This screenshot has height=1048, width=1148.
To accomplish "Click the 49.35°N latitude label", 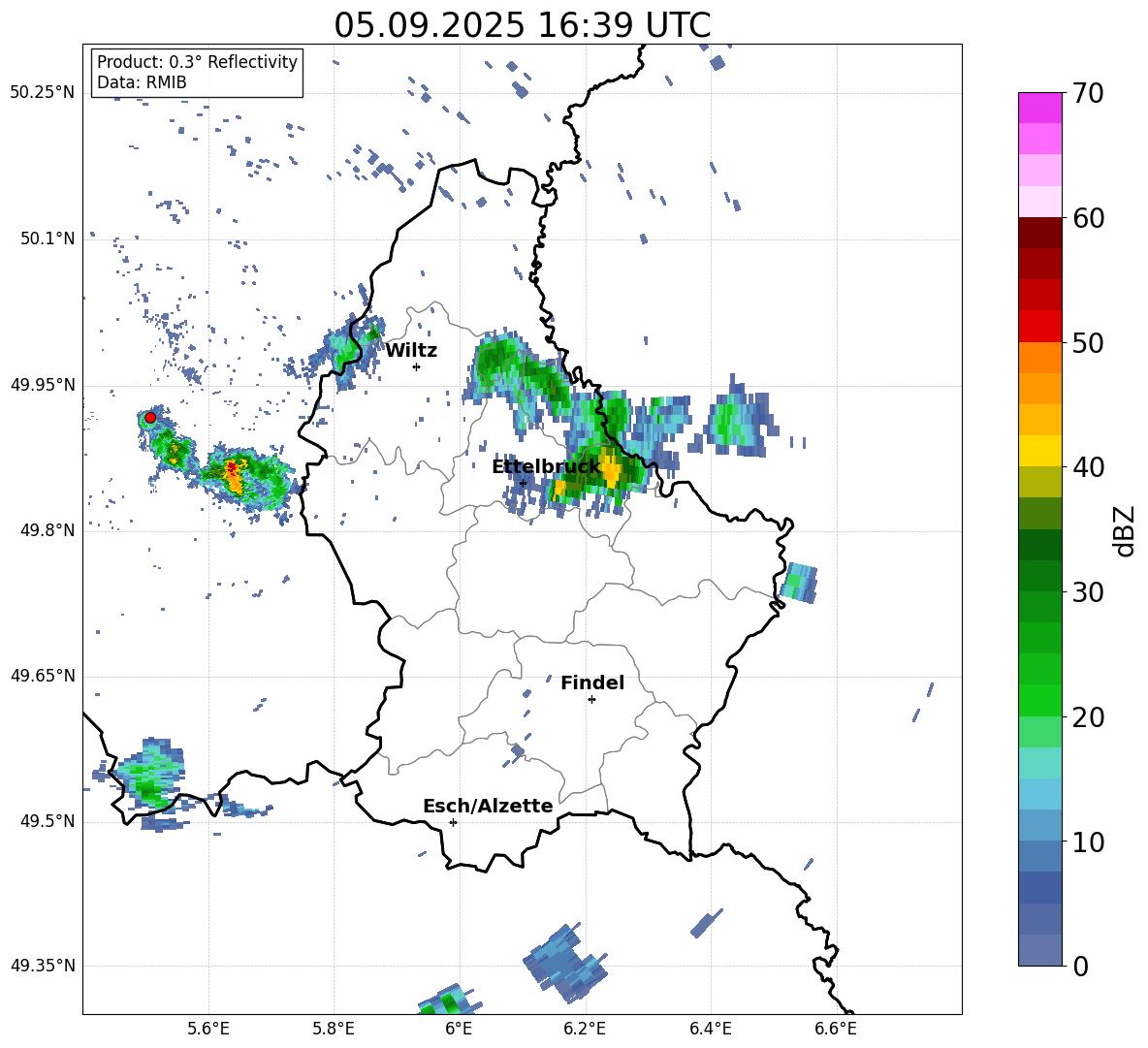I will point(43,966).
